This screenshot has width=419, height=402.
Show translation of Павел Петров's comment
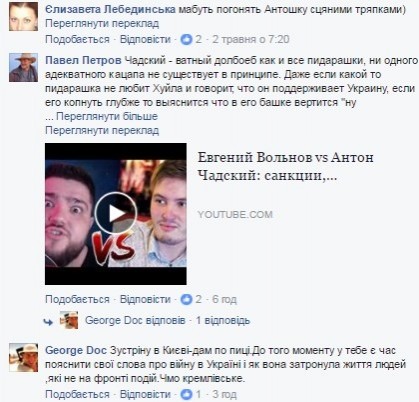click(102, 130)
